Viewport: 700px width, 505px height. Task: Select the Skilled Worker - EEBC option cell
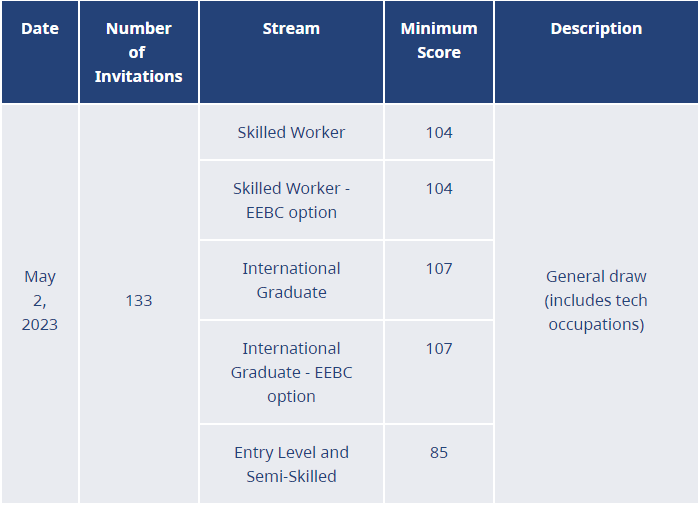tap(291, 200)
